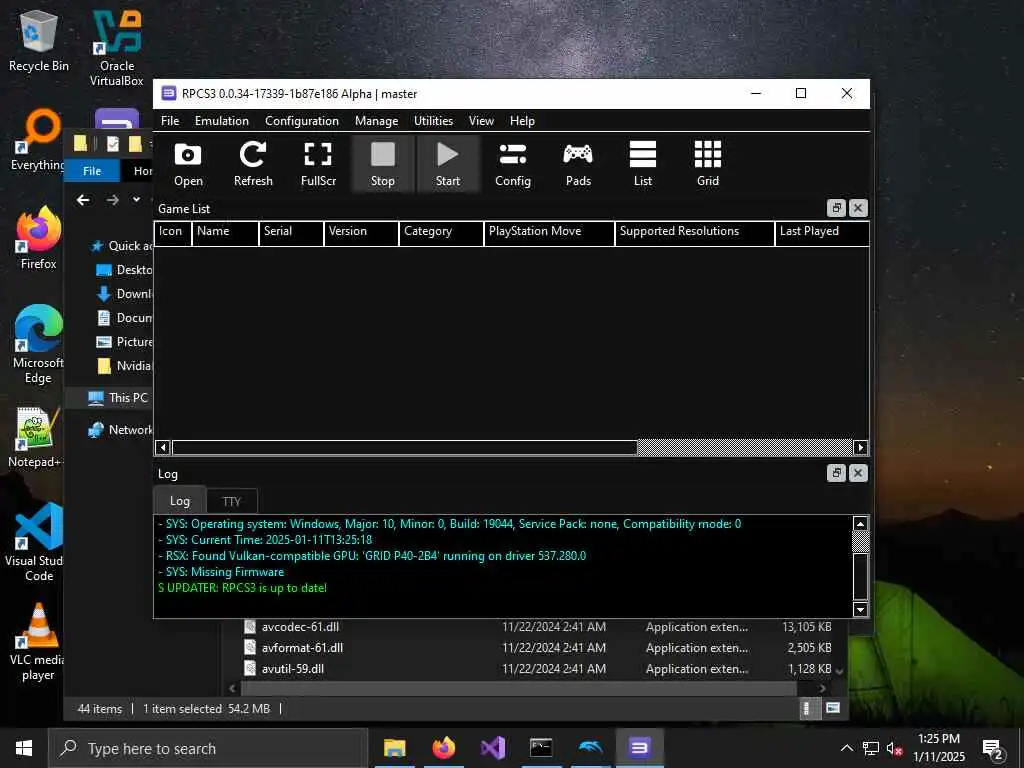Click the 'RPCS3 is up to date!' log line
The image size is (1024, 768).
(242, 588)
